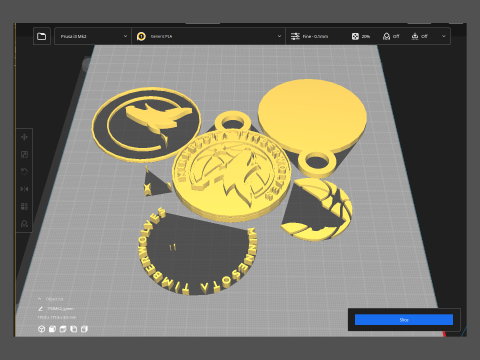Select the Support Blocker tool
The image size is (480, 360).
pos(24,223)
